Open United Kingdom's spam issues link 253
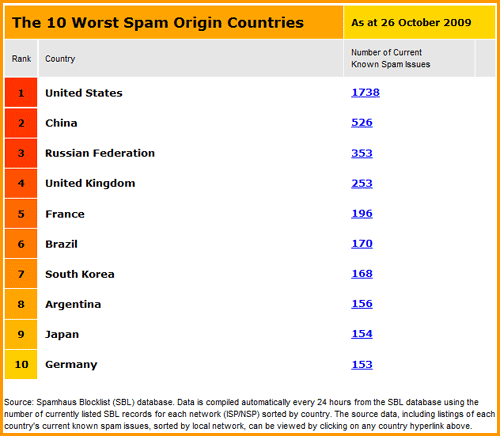500x436 pixels. (x=362, y=183)
